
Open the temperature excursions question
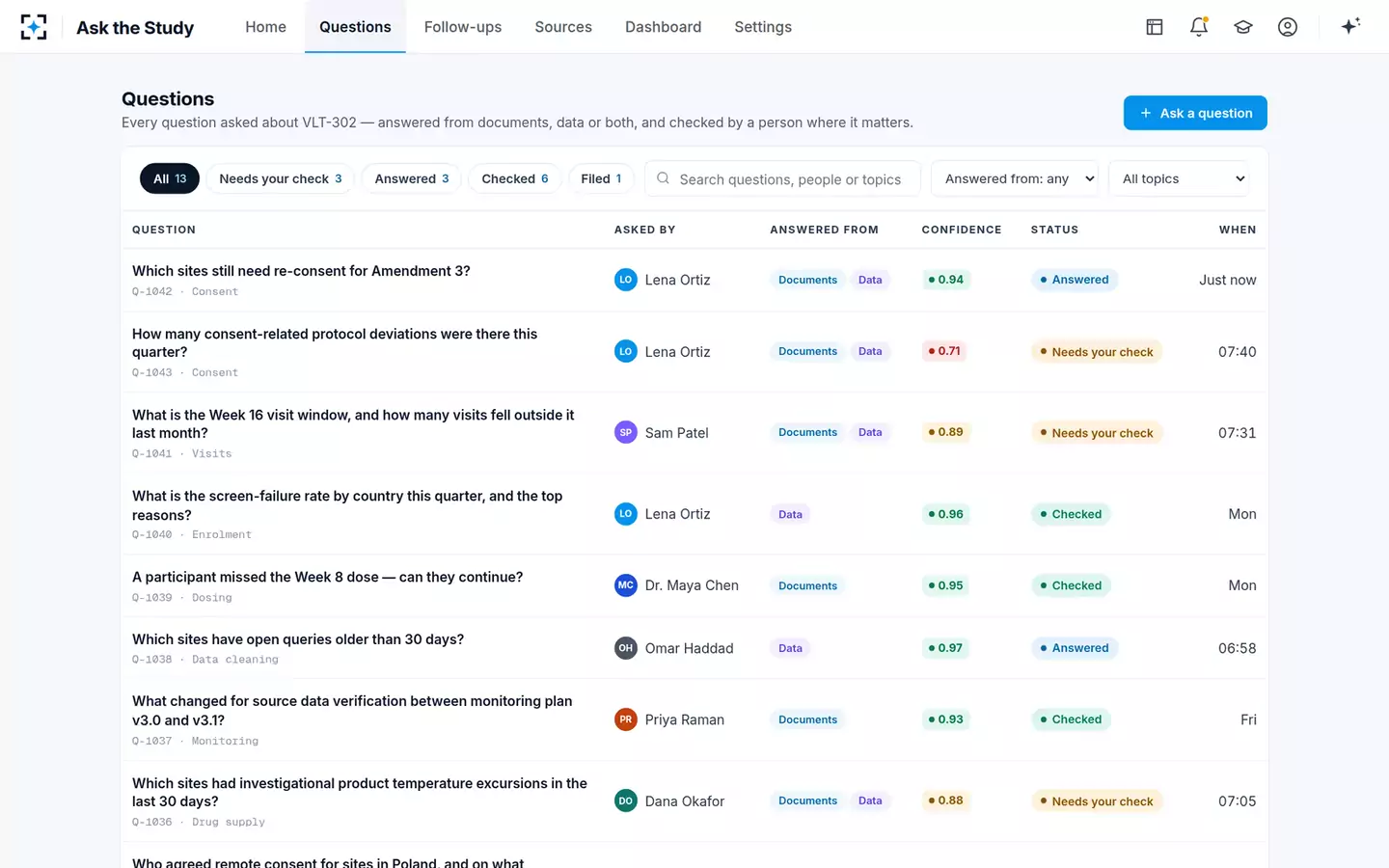point(360,792)
